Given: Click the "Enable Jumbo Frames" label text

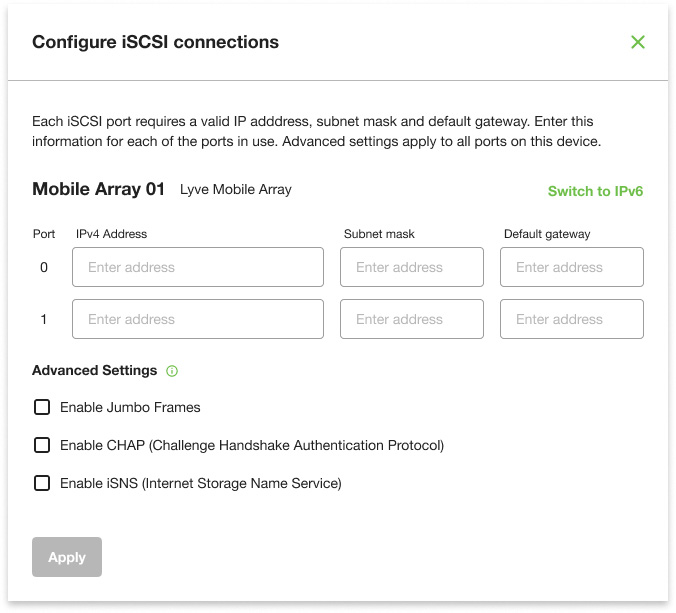Looking at the screenshot, I should (x=130, y=407).
